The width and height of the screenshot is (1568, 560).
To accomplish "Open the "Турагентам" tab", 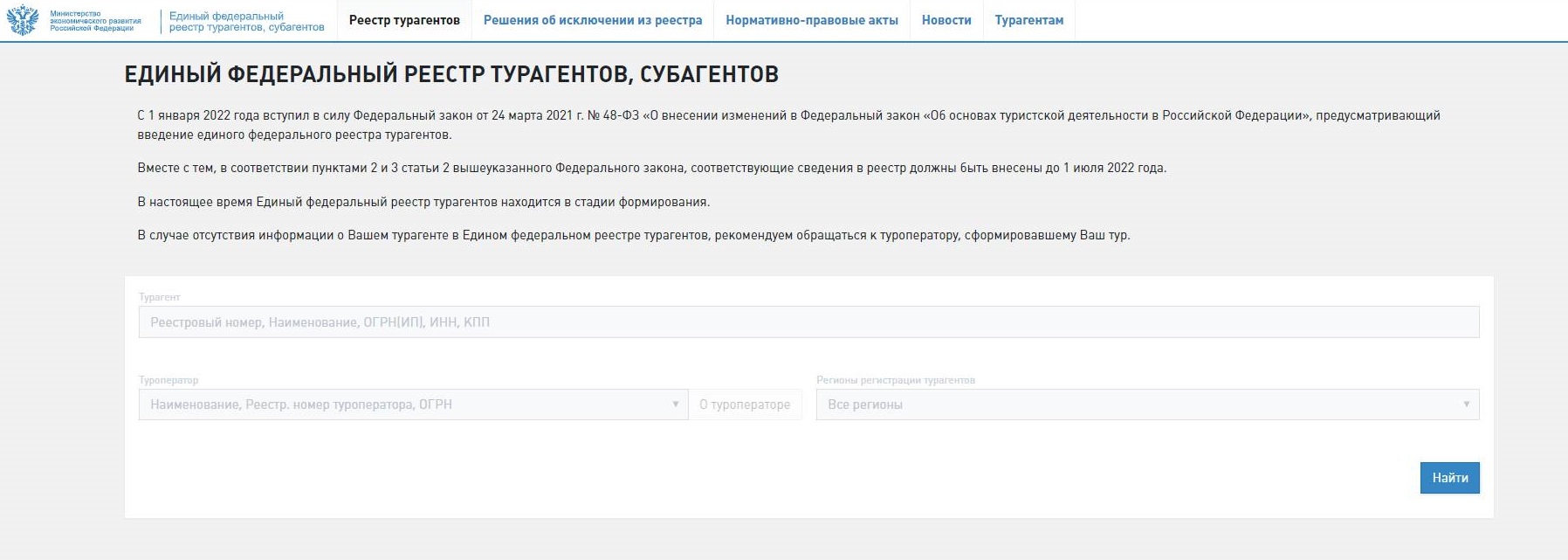I will [x=1029, y=20].
